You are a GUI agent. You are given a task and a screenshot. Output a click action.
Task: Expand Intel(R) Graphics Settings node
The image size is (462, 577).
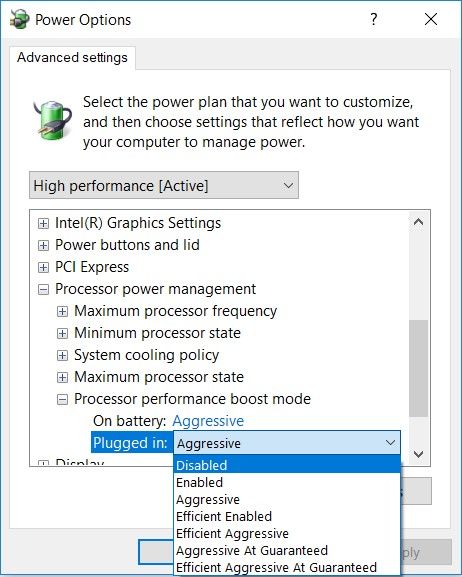[43, 223]
